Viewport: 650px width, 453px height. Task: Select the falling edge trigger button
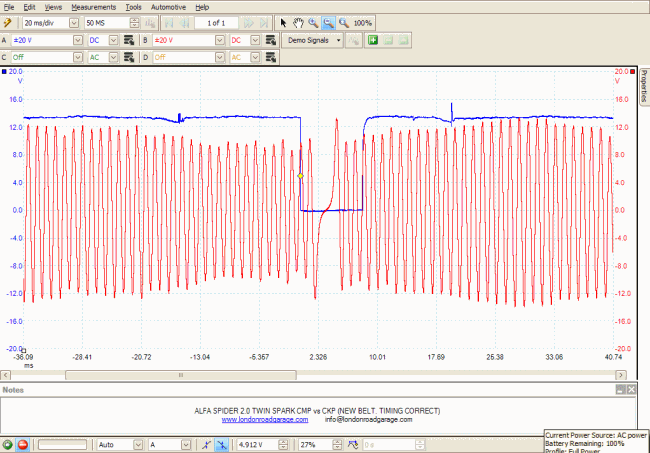(224, 444)
